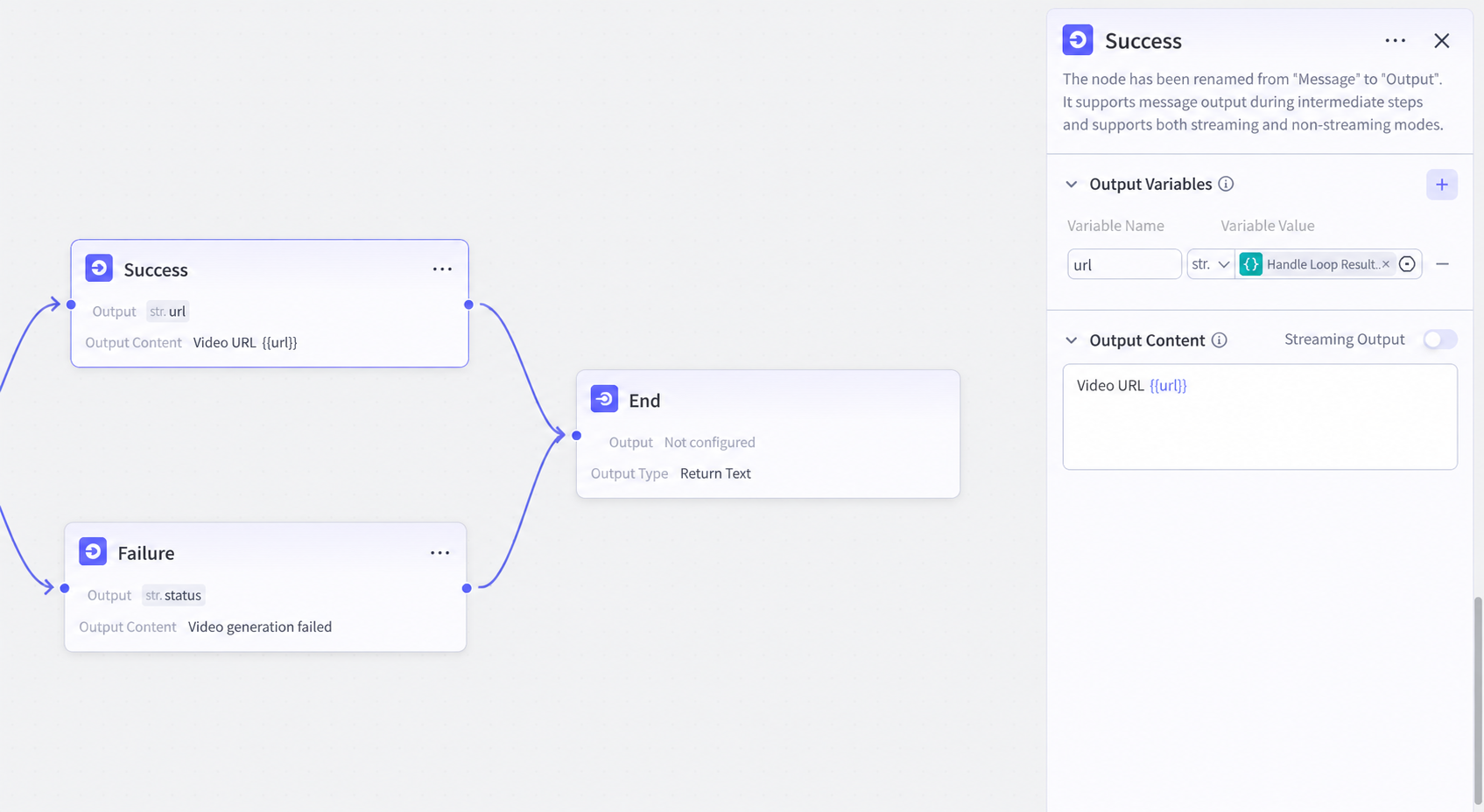
Task: Close the Success settings panel
Action: [x=1441, y=41]
